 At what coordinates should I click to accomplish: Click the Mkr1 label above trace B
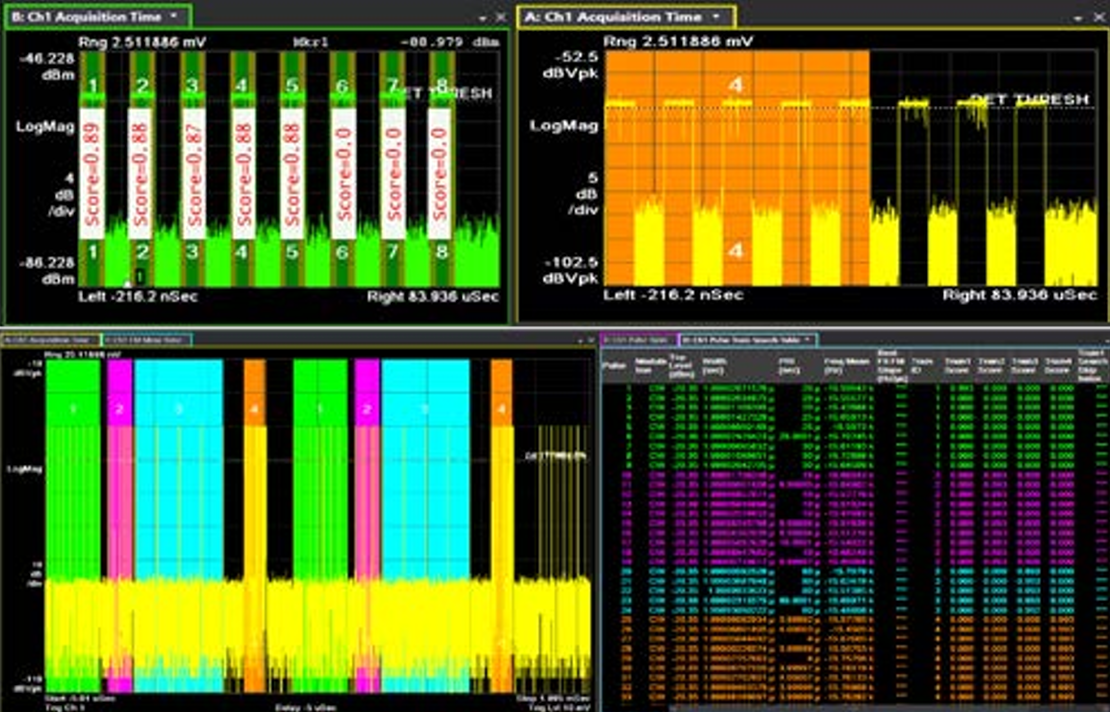tap(311, 42)
